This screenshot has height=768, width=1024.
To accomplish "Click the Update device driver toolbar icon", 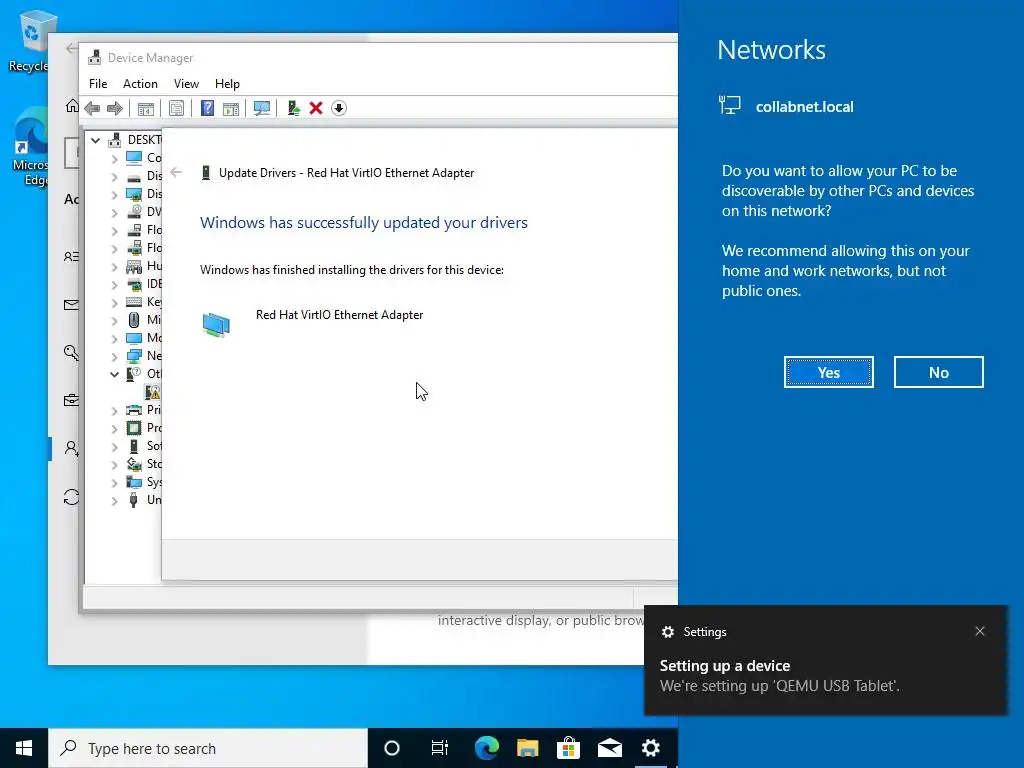I will [x=293, y=108].
